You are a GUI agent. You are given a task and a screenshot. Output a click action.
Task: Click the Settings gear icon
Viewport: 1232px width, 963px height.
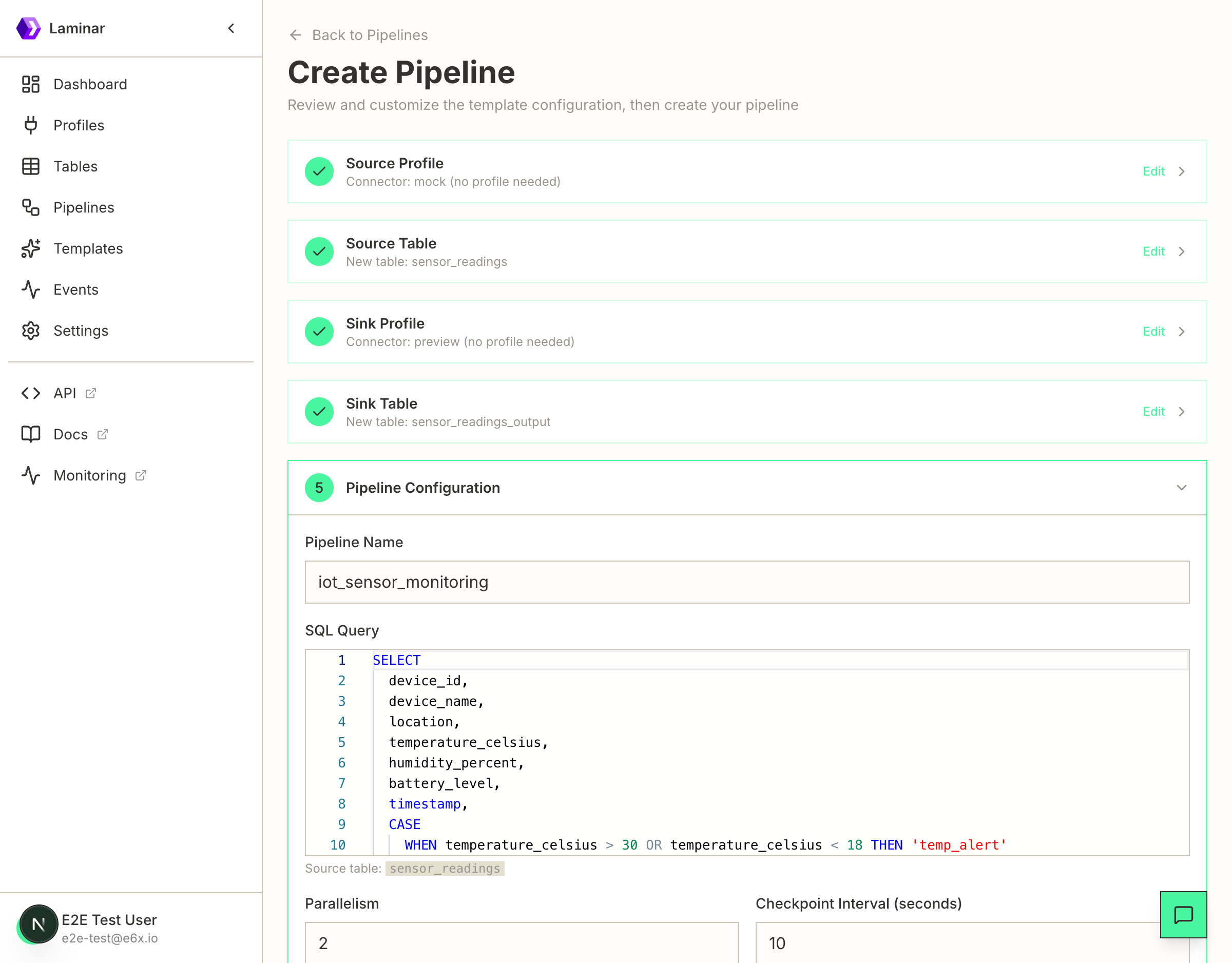coord(30,331)
